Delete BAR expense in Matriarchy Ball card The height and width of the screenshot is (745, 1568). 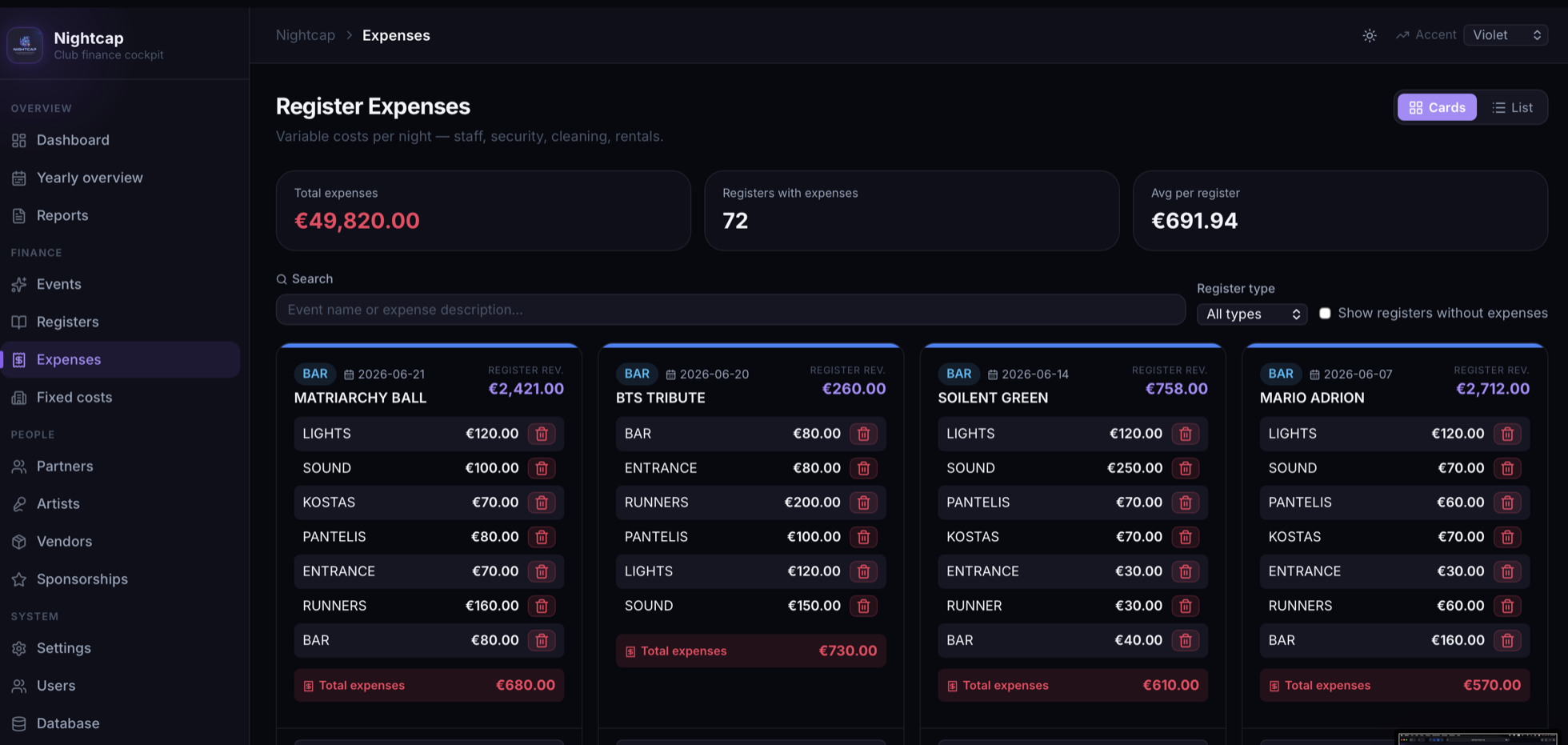[542, 640]
